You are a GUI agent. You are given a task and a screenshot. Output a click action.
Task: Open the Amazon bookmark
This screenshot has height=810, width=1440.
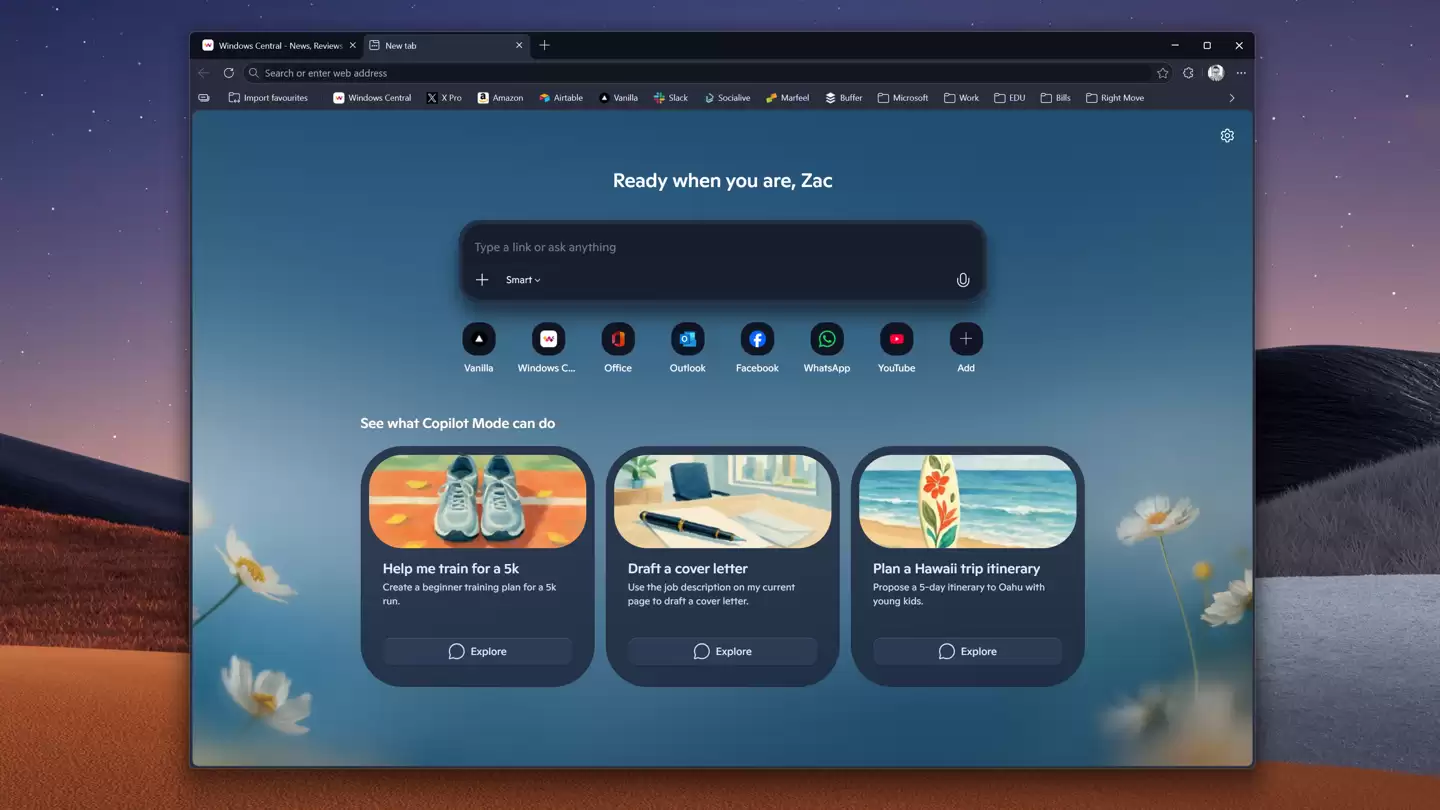point(500,97)
